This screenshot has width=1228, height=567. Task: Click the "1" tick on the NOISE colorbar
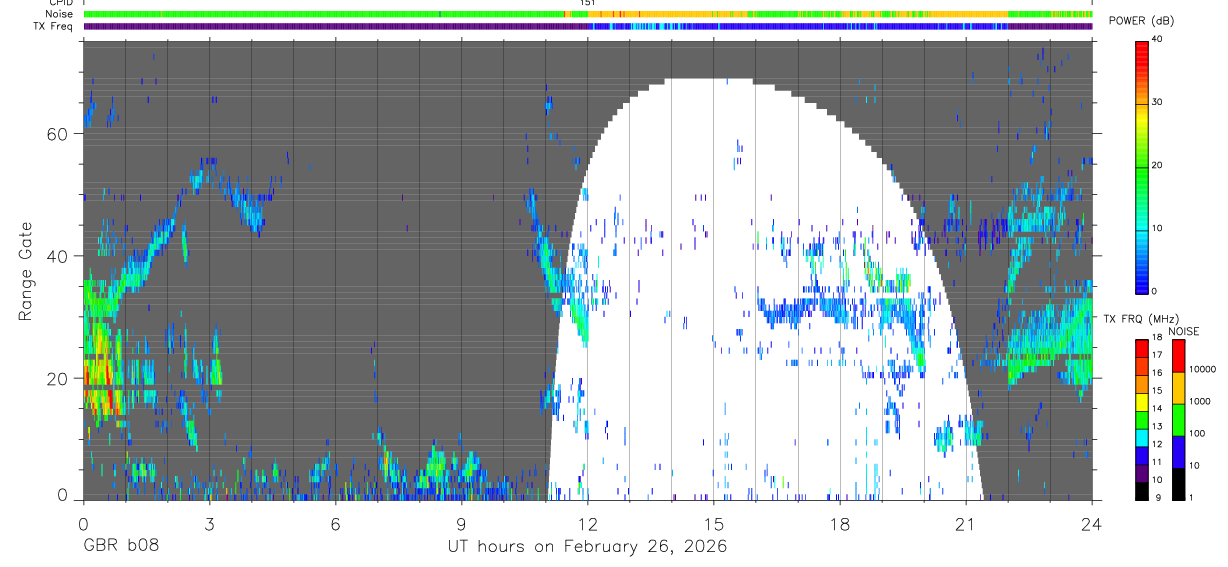point(1191,497)
